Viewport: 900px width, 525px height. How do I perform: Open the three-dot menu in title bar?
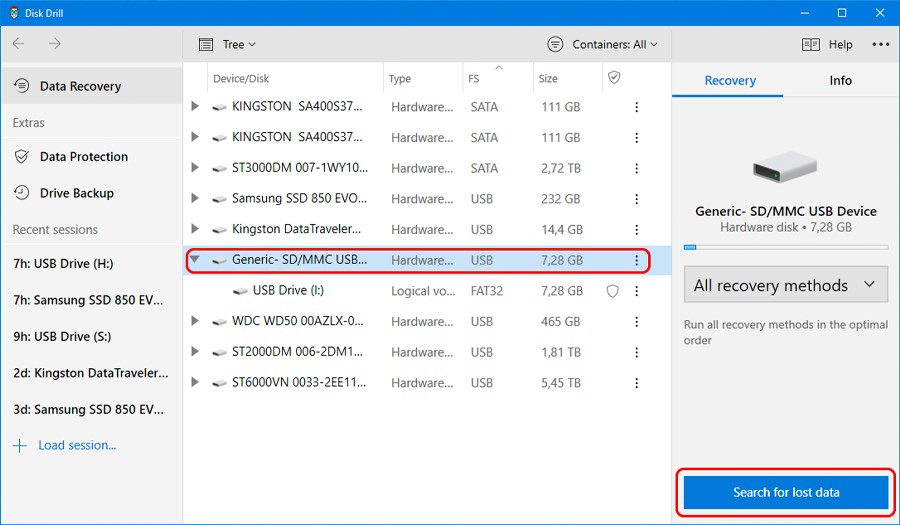point(880,44)
